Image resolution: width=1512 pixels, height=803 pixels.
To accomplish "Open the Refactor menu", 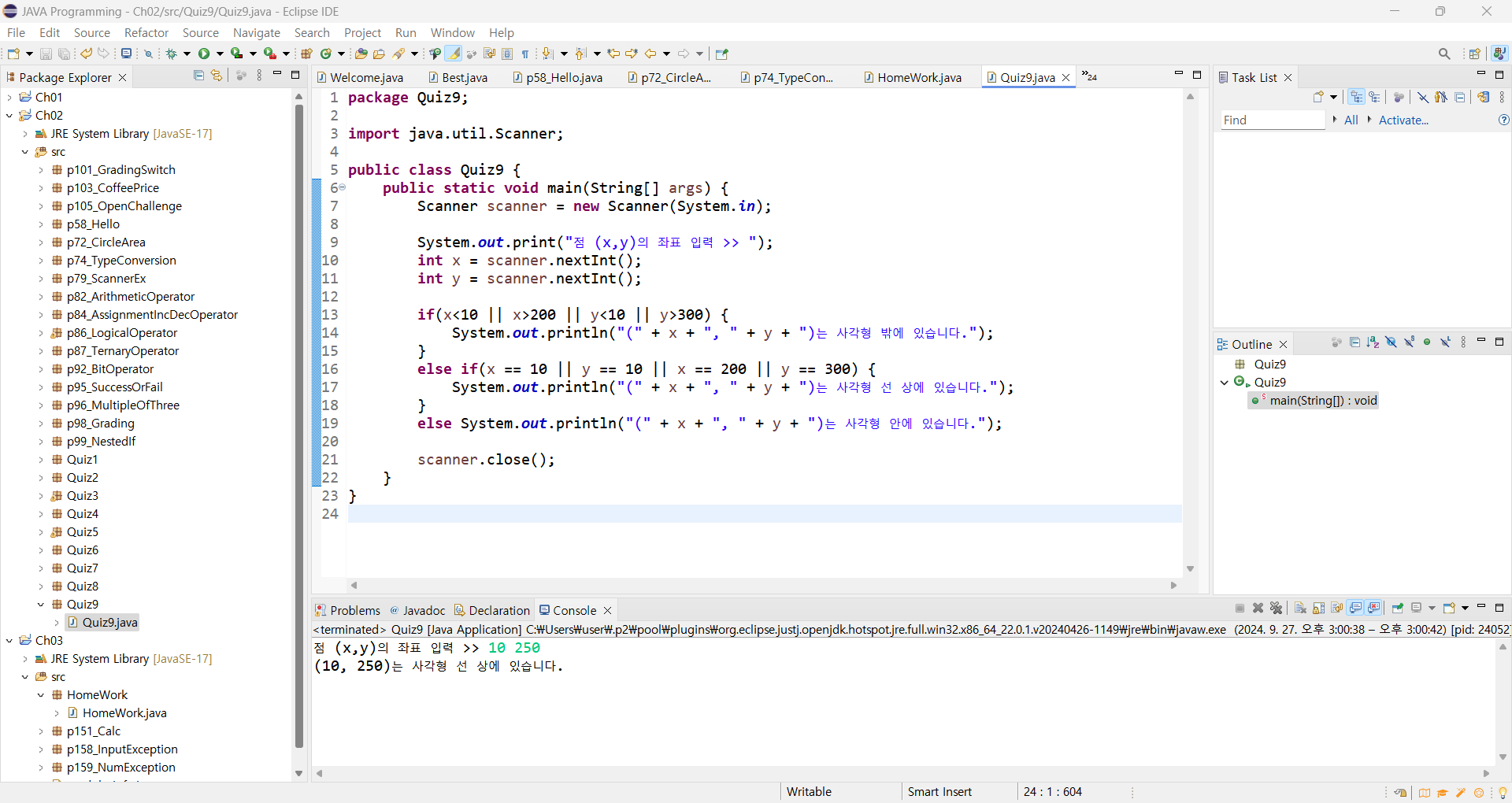I will click(x=146, y=32).
